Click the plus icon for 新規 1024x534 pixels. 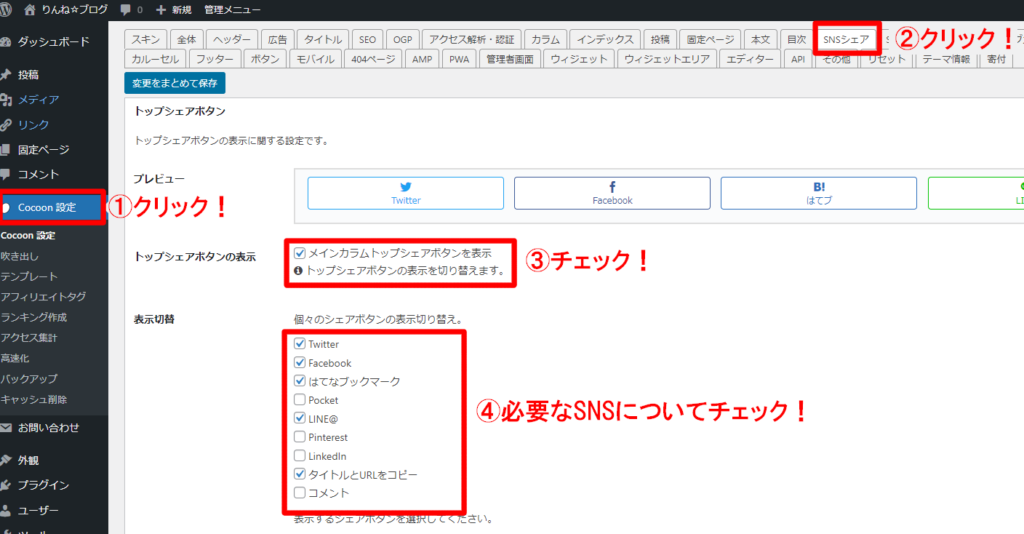161,10
